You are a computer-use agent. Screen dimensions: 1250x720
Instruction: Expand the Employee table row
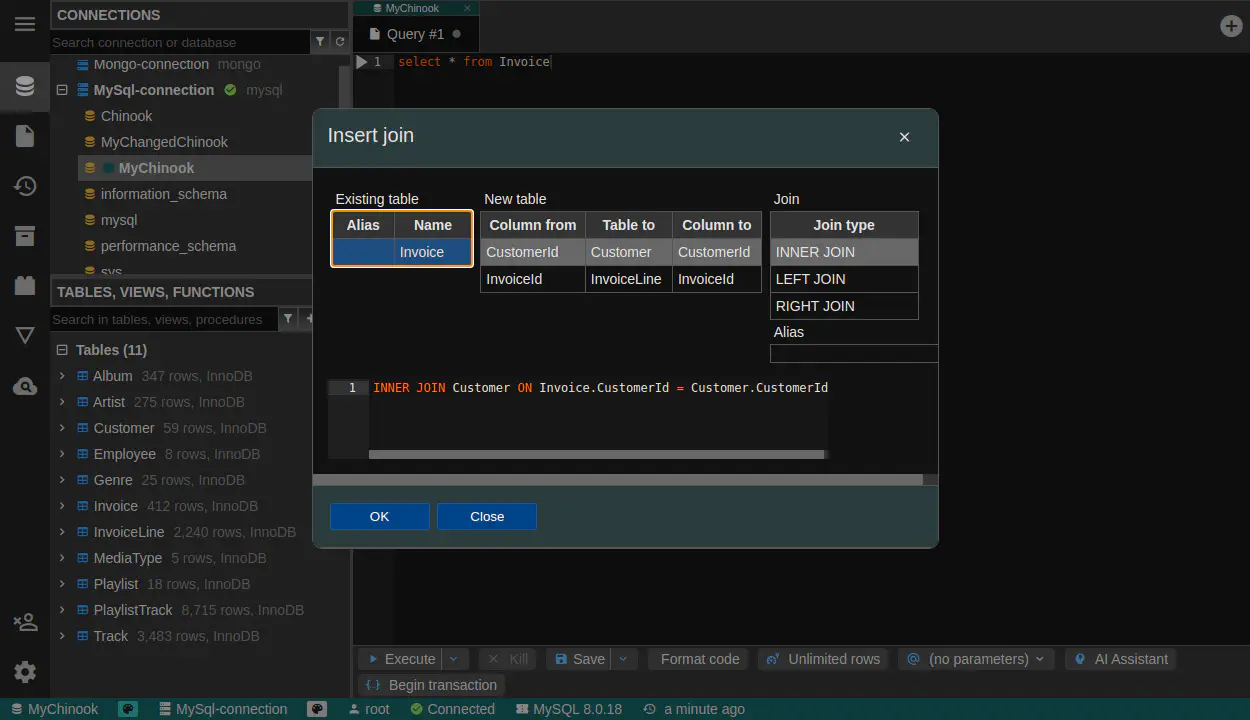(62, 454)
